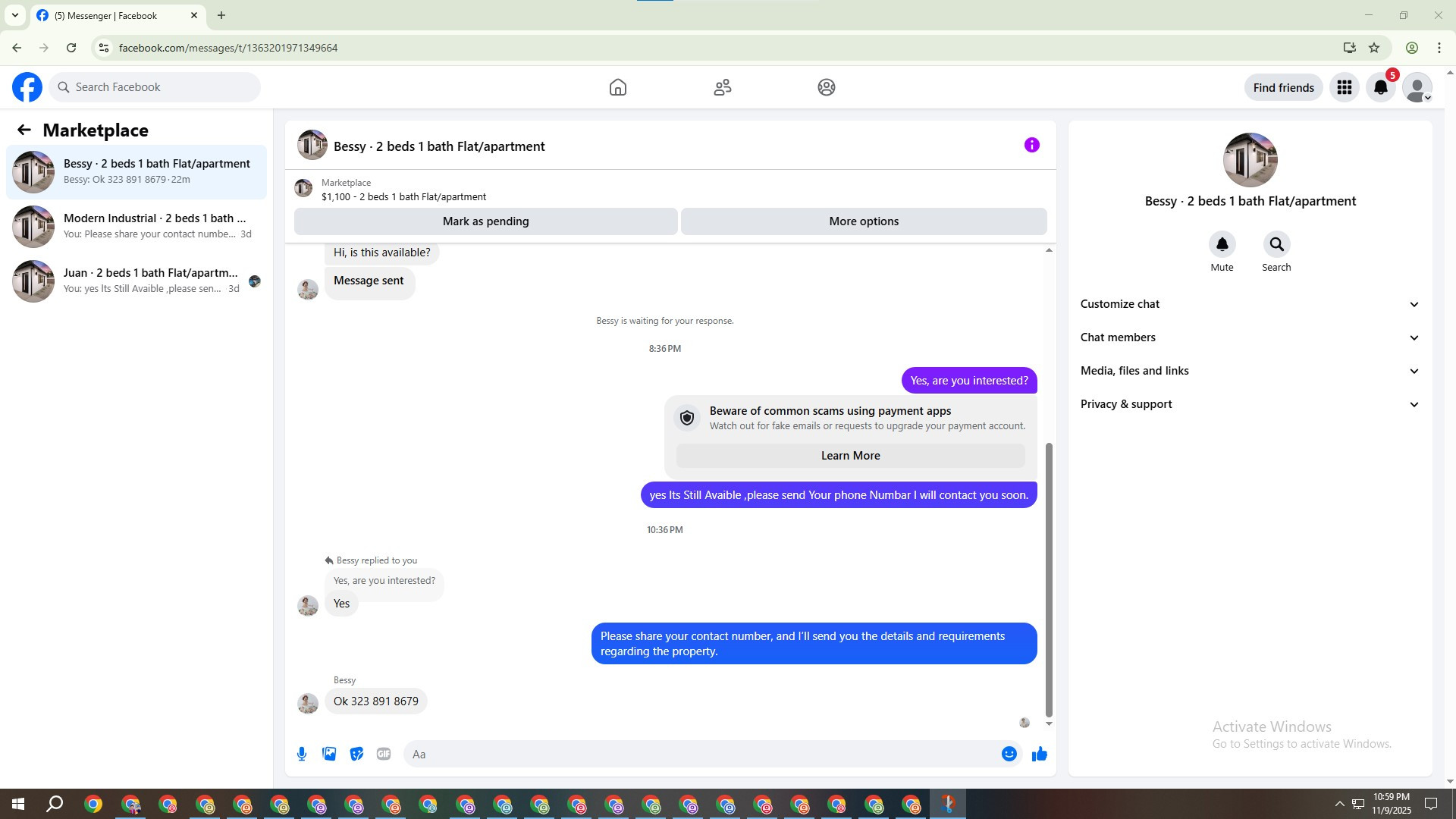
Task: Open Chrome profile icon in toolbar
Action: [x=1412, y=48]
